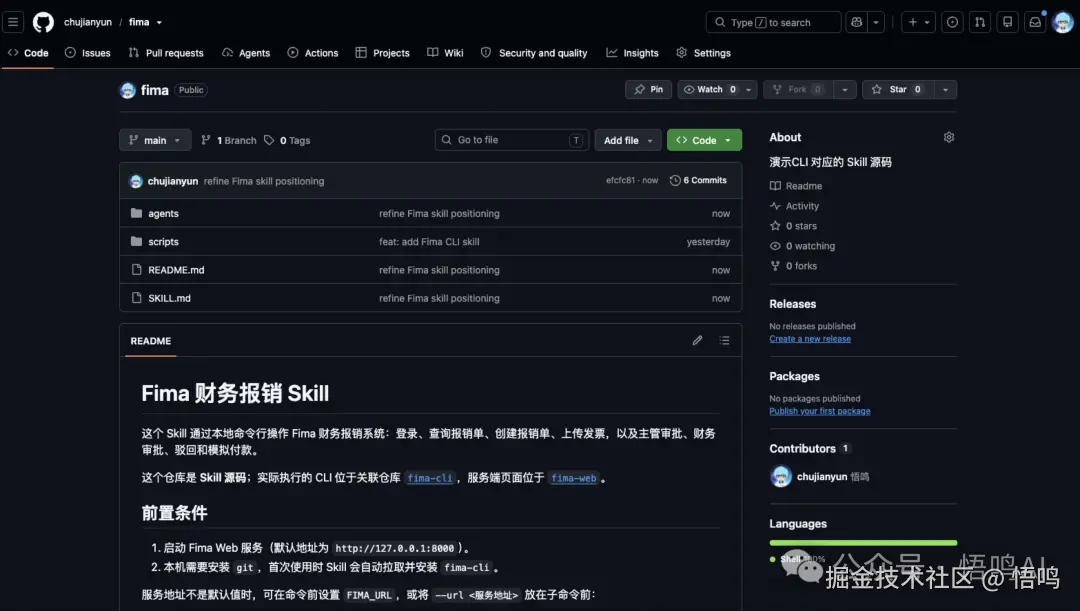Pin the fima repository
The width and height of the screenshot is (1080, 611).
pyautogui.click(x=648, y=90)
